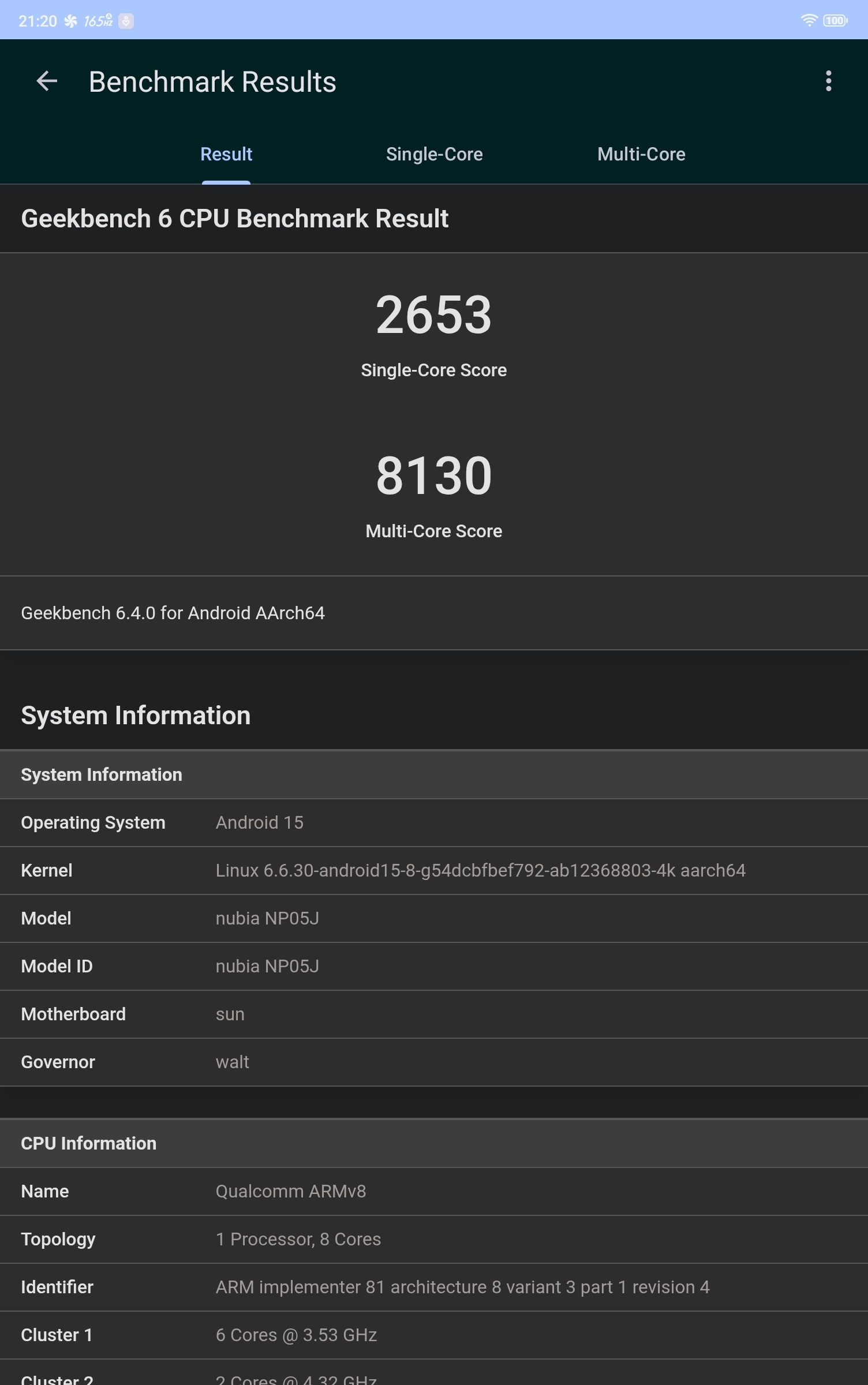868x1385 pixels.
Task: Tap nubia NP05J in the Model ID row
Action: pyautogui.click(x=267, y=966)
